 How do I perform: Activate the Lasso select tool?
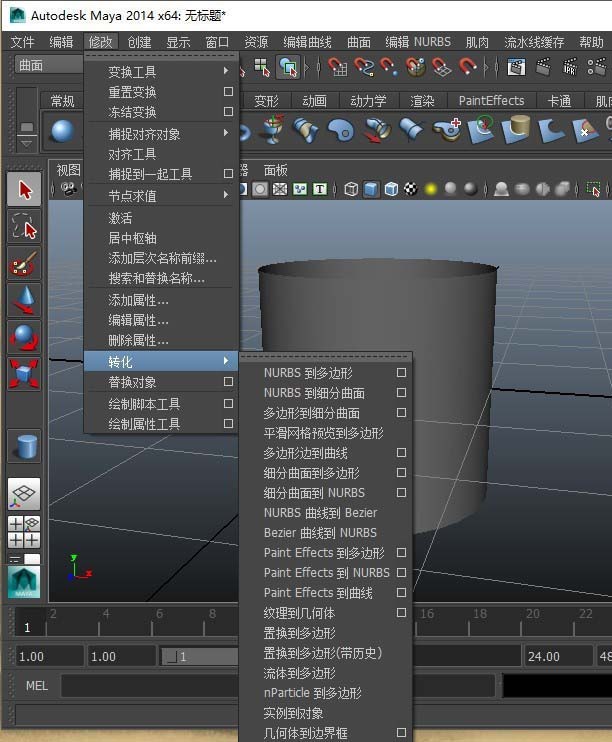(x=24, y=227)
